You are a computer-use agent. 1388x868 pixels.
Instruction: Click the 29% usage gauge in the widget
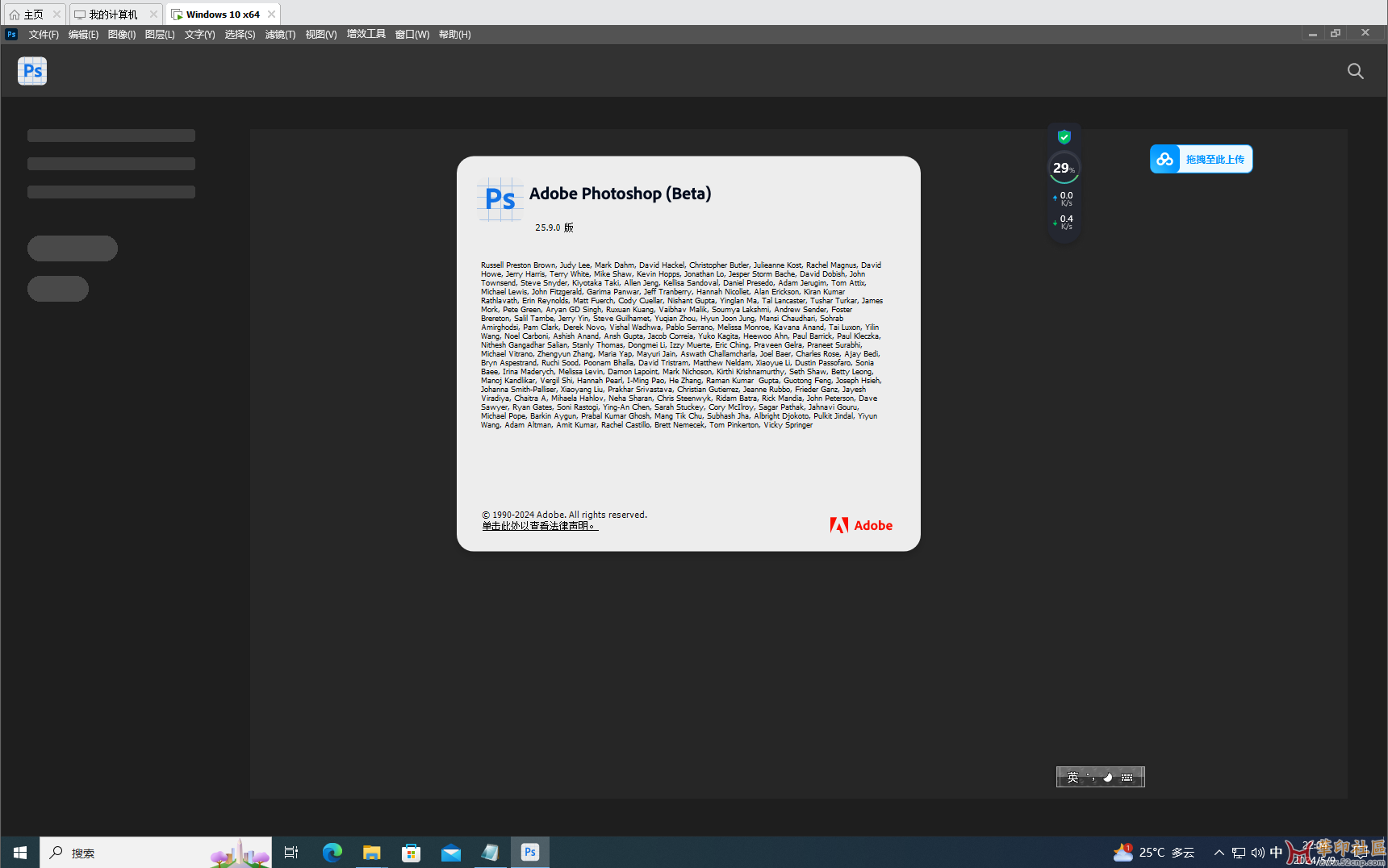click(x=1064, y=168)
